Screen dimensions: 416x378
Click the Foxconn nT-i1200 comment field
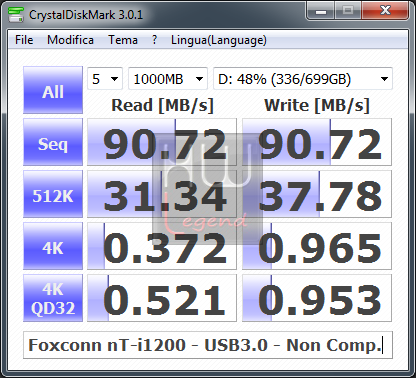pyautogui.click(x=208, y=345)
